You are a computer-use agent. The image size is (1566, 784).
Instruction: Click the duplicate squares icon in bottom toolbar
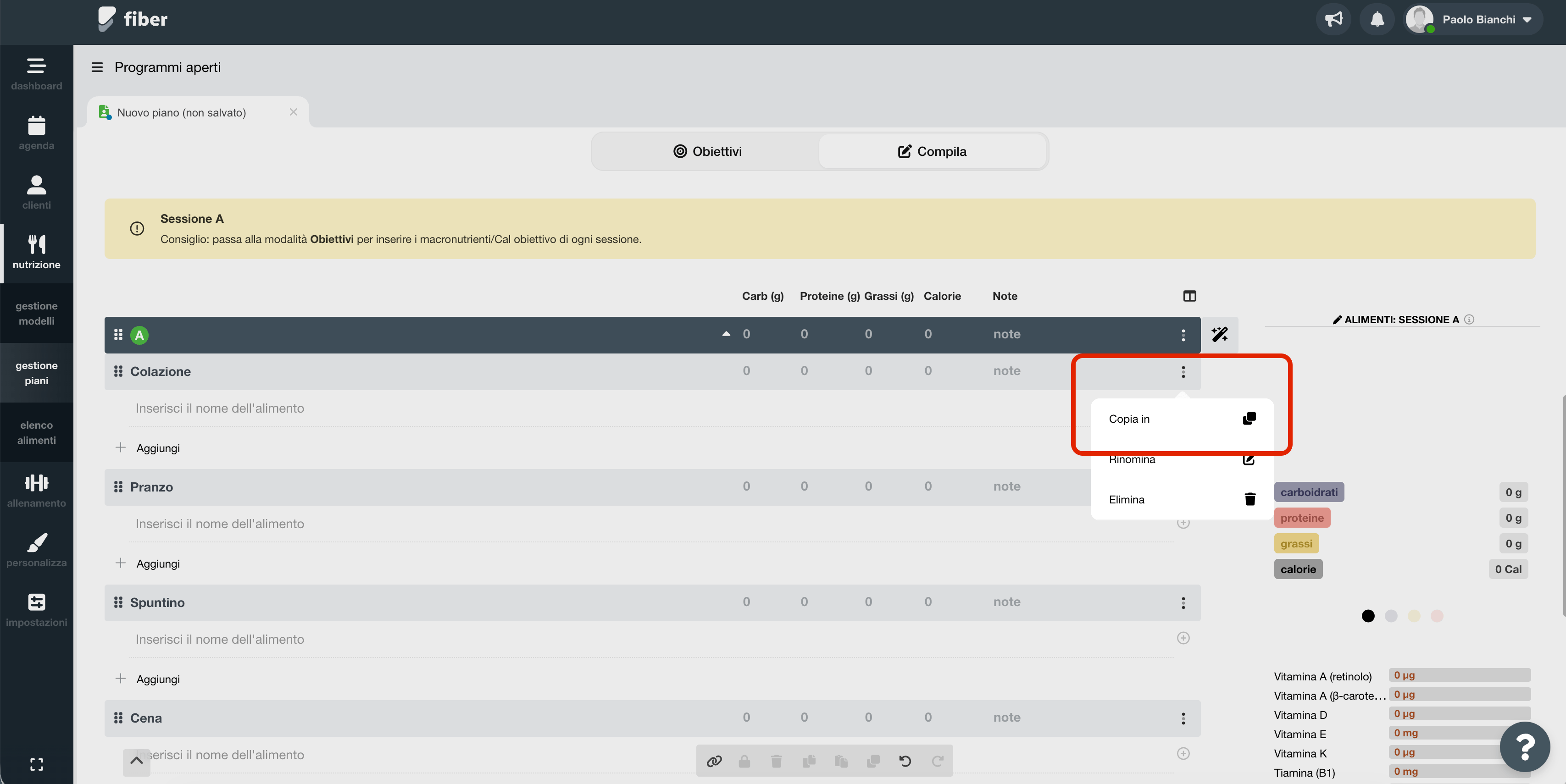point(873,761)
